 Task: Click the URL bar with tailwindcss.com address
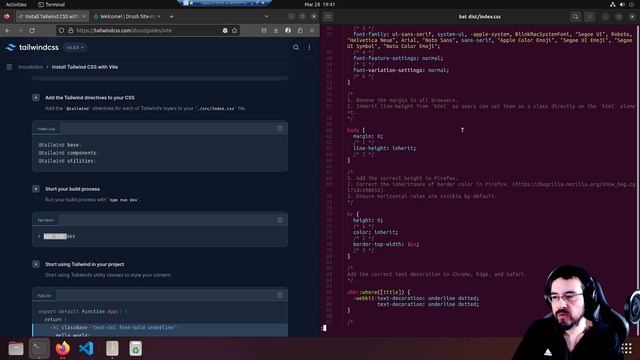[147, 31]
